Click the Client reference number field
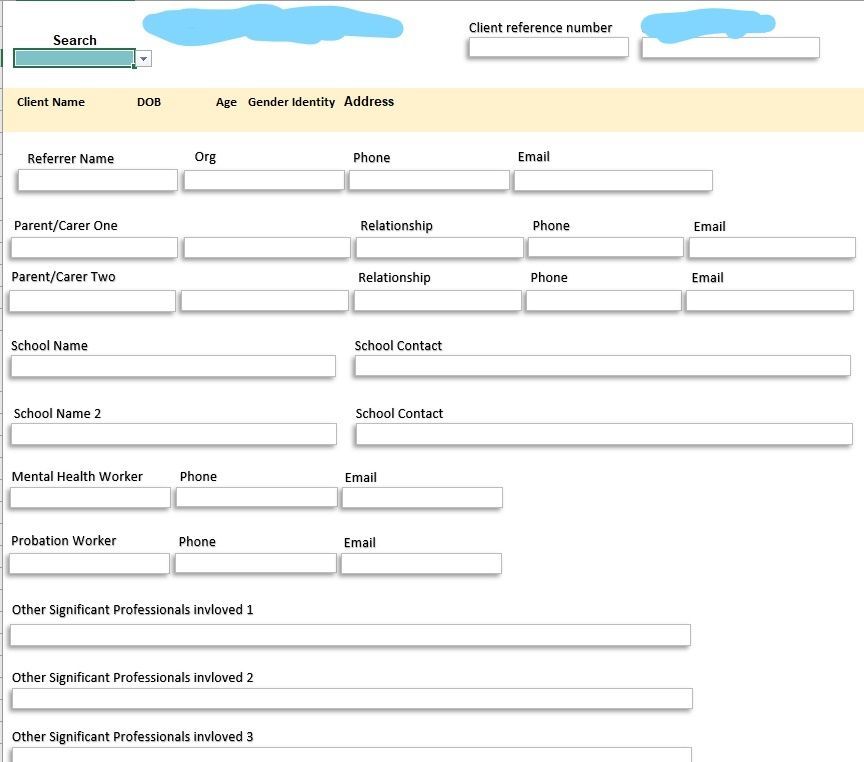864x762 pixels. coord(548,47)
